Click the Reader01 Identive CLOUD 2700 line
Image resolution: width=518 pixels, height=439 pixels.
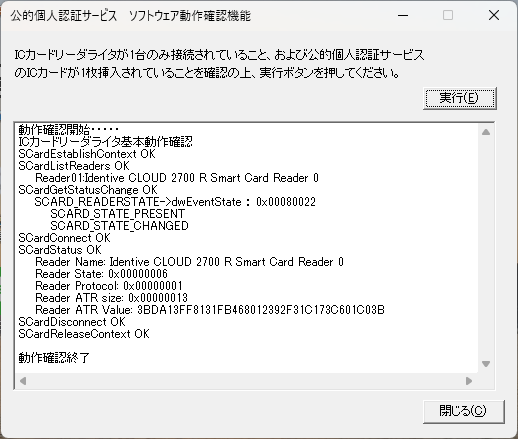(177, 178)
